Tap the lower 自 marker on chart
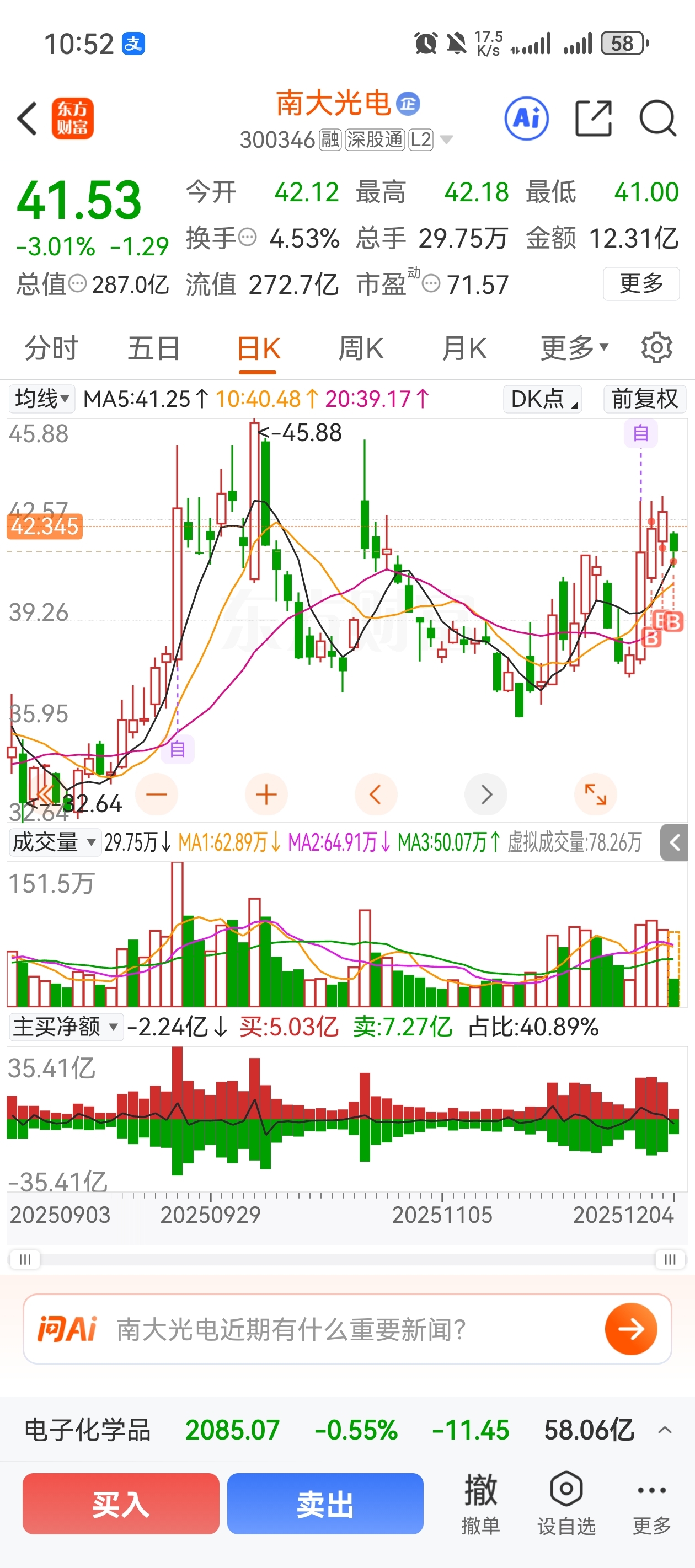This screenshot has width=695, height=1568. coord(177,749)
